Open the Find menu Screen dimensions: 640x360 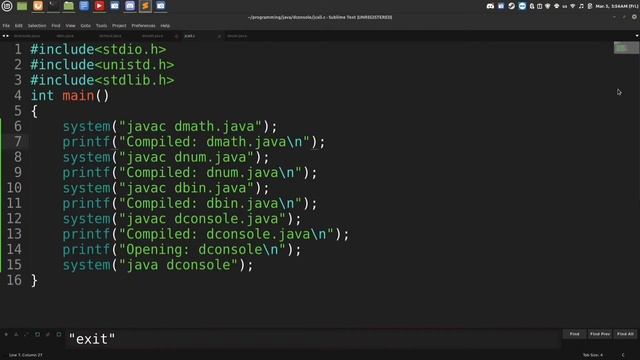pyautogui.click(x=56, y=26)
